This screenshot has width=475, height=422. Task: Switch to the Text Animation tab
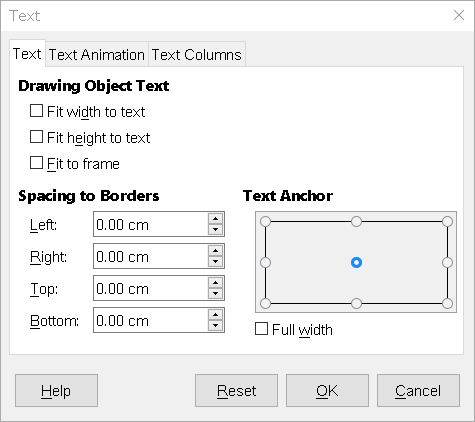click(97, 55)
